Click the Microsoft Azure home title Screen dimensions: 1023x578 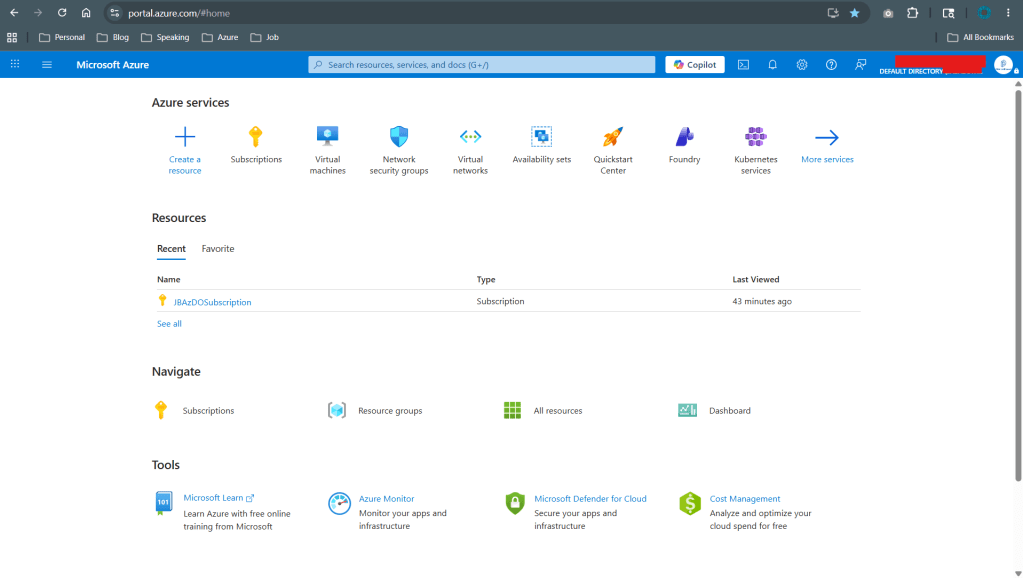[x=112, y=65]
